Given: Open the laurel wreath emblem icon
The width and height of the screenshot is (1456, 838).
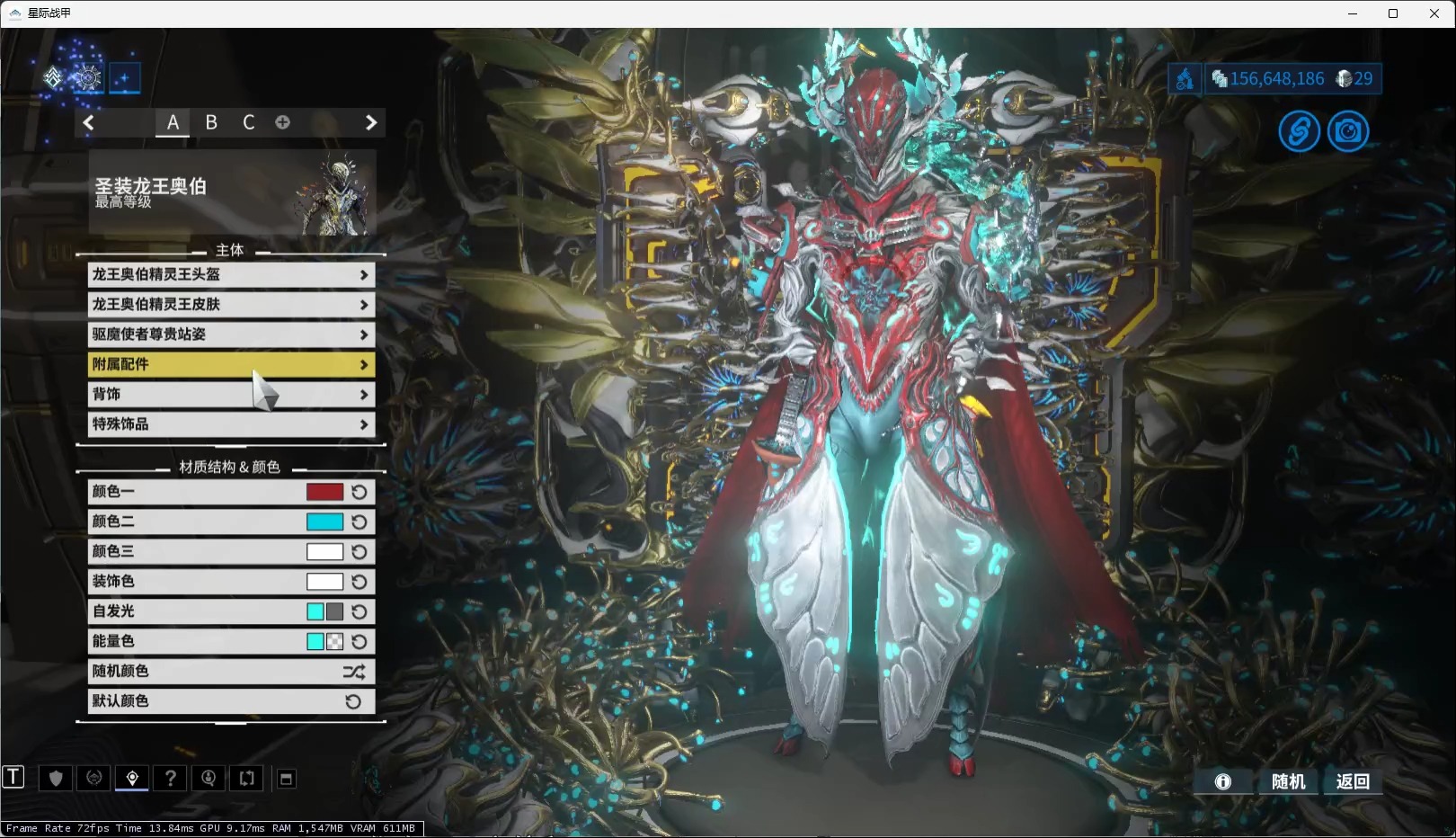Looking at the screenshot, I should (93, 778).
